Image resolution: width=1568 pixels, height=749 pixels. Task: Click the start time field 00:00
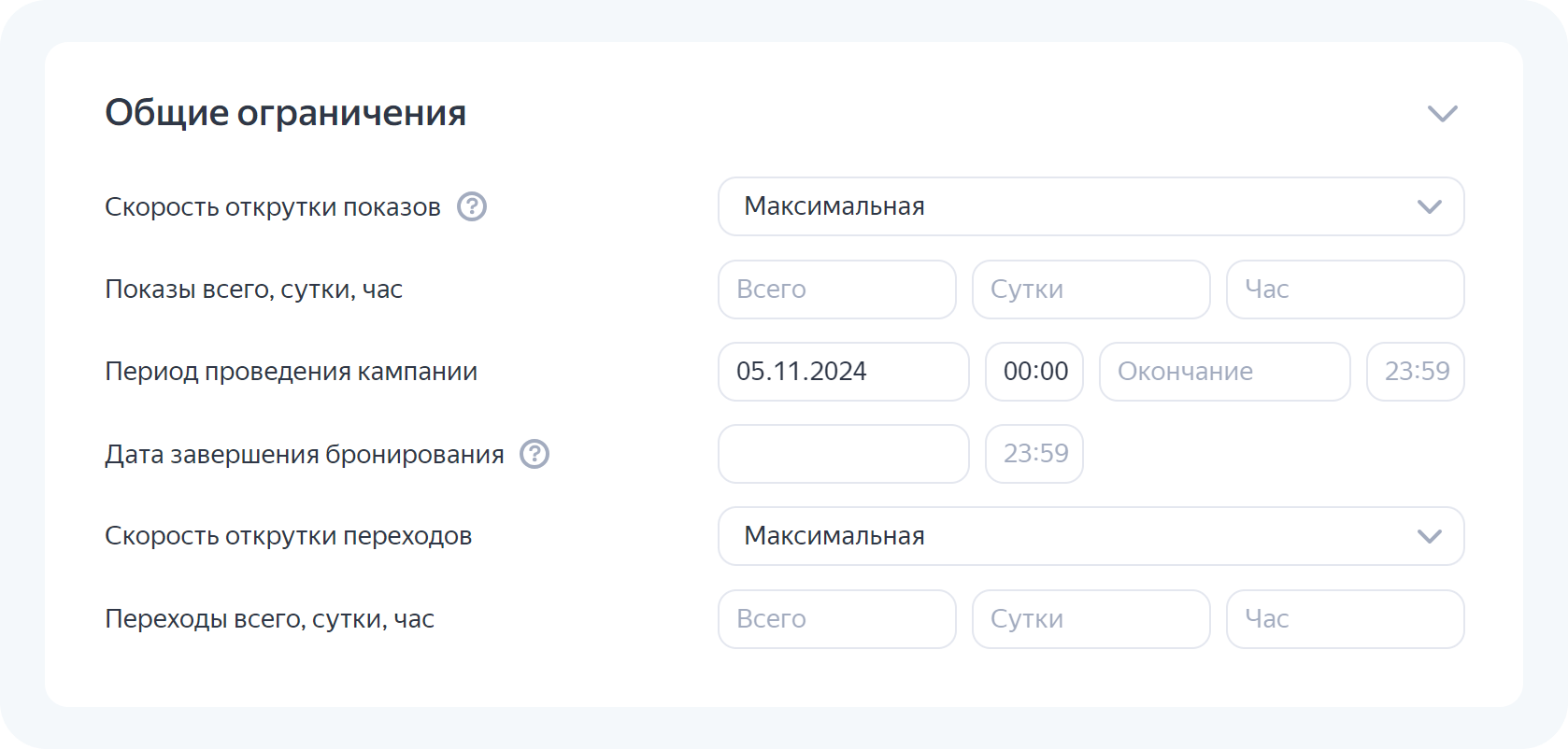(x=1033, y=372)
